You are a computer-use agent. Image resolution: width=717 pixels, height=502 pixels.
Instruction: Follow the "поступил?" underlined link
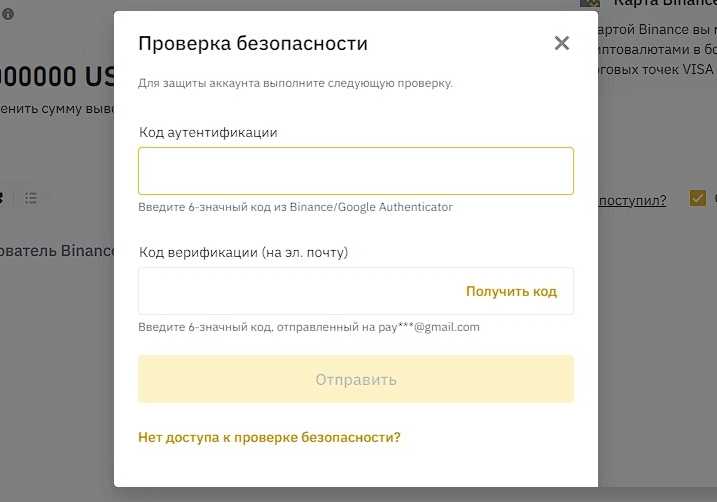pos(632,200)
